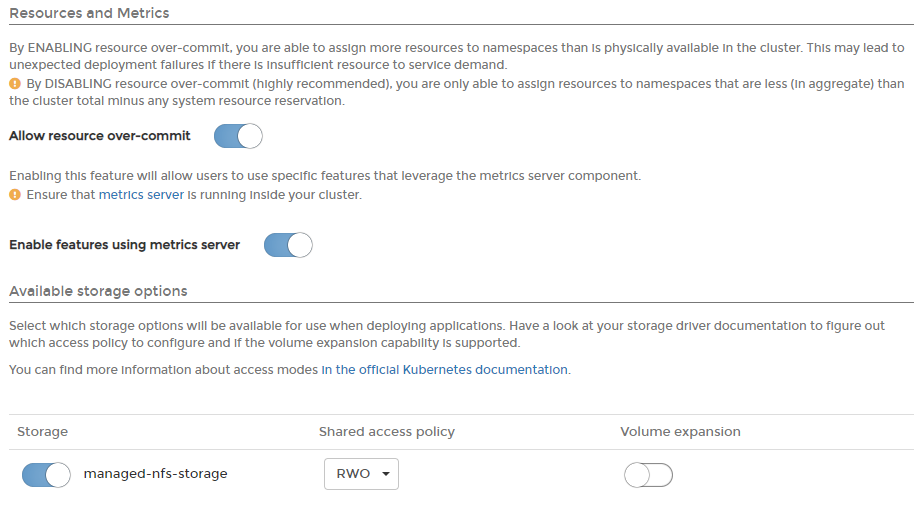Screen dimensions: 921x519
Task: Disable the Allow resource over-commit switch
Action: tap(238, 136)
